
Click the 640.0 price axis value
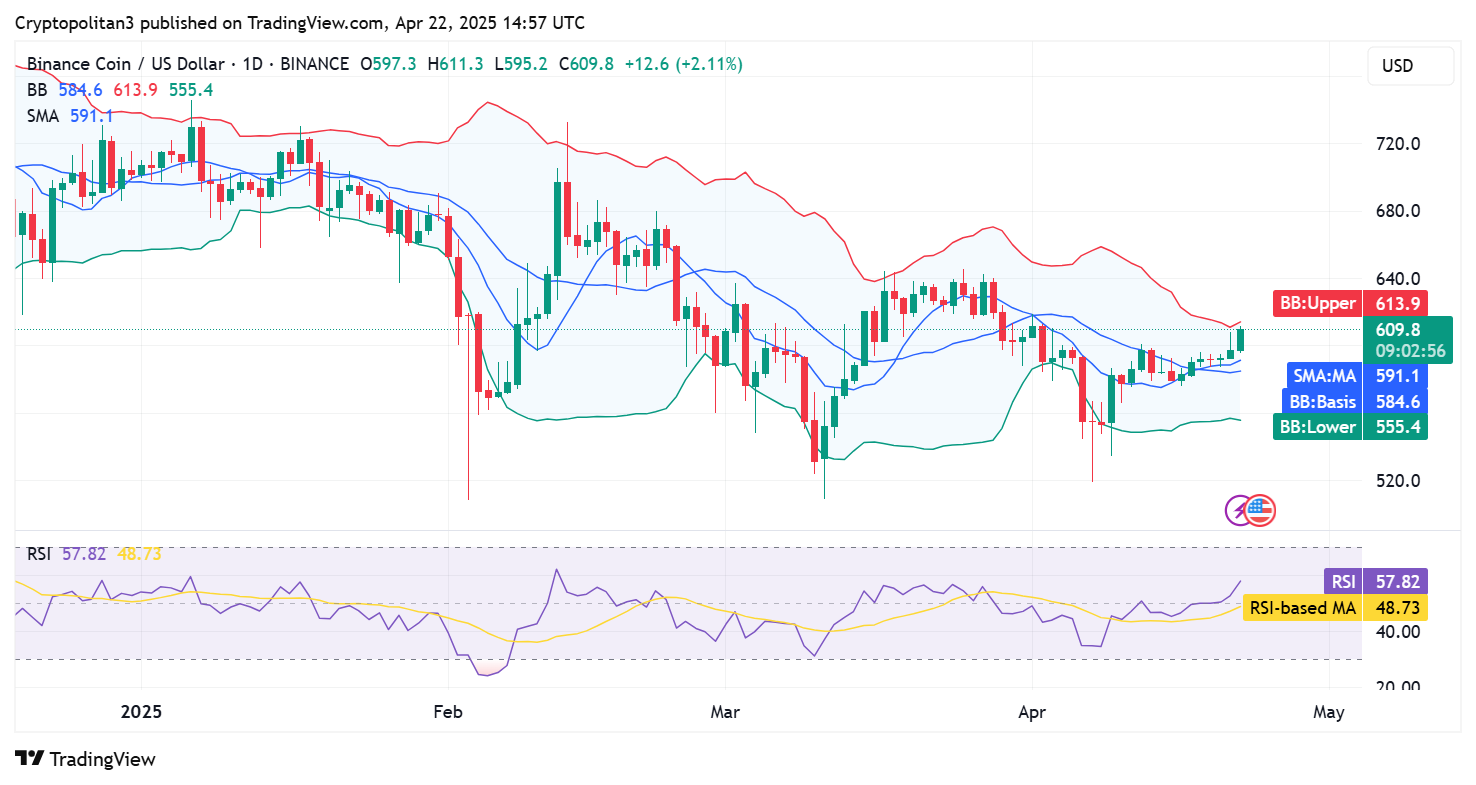(1398, 279)
